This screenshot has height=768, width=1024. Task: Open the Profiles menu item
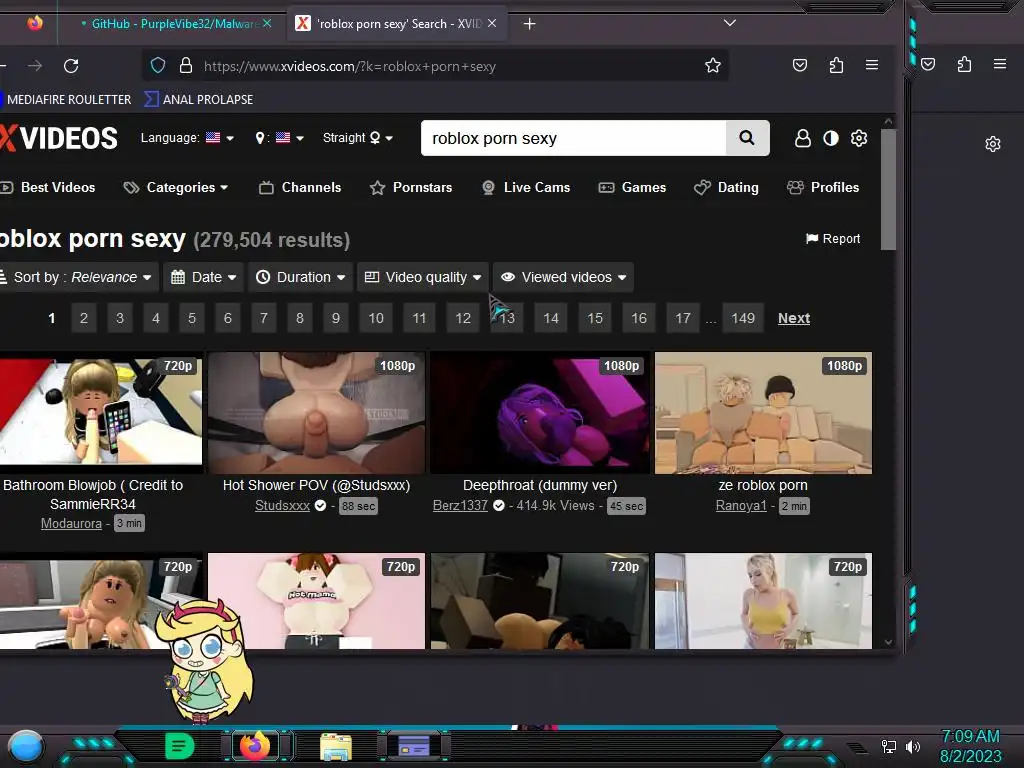[x=823, y=187]
